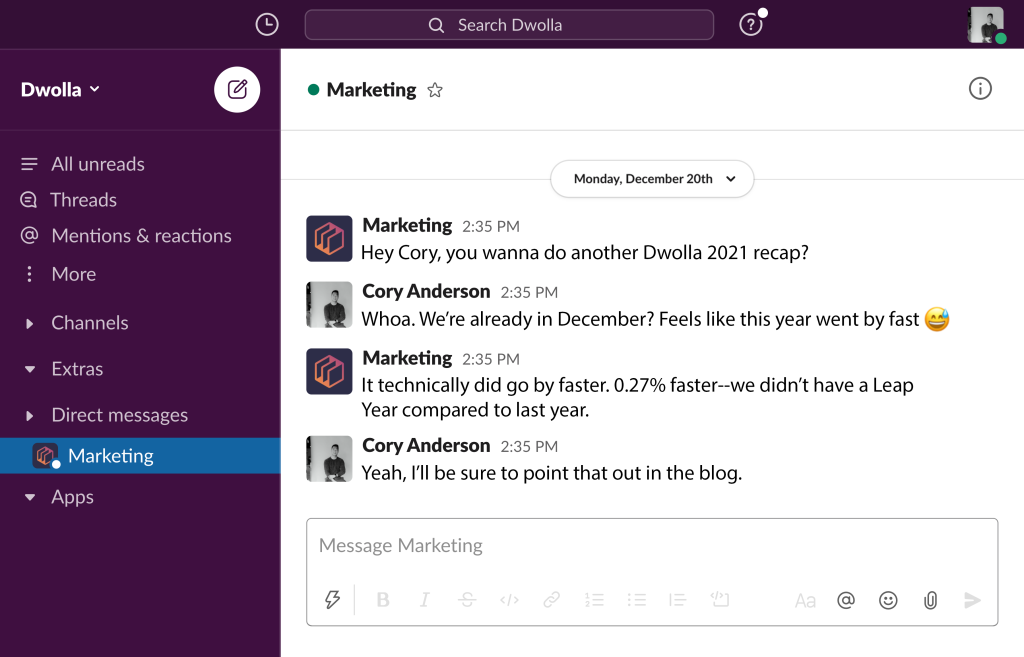This screenshot has width=1024, height=657.
Task: Click the All unreads lines icon
Action: 29,164
